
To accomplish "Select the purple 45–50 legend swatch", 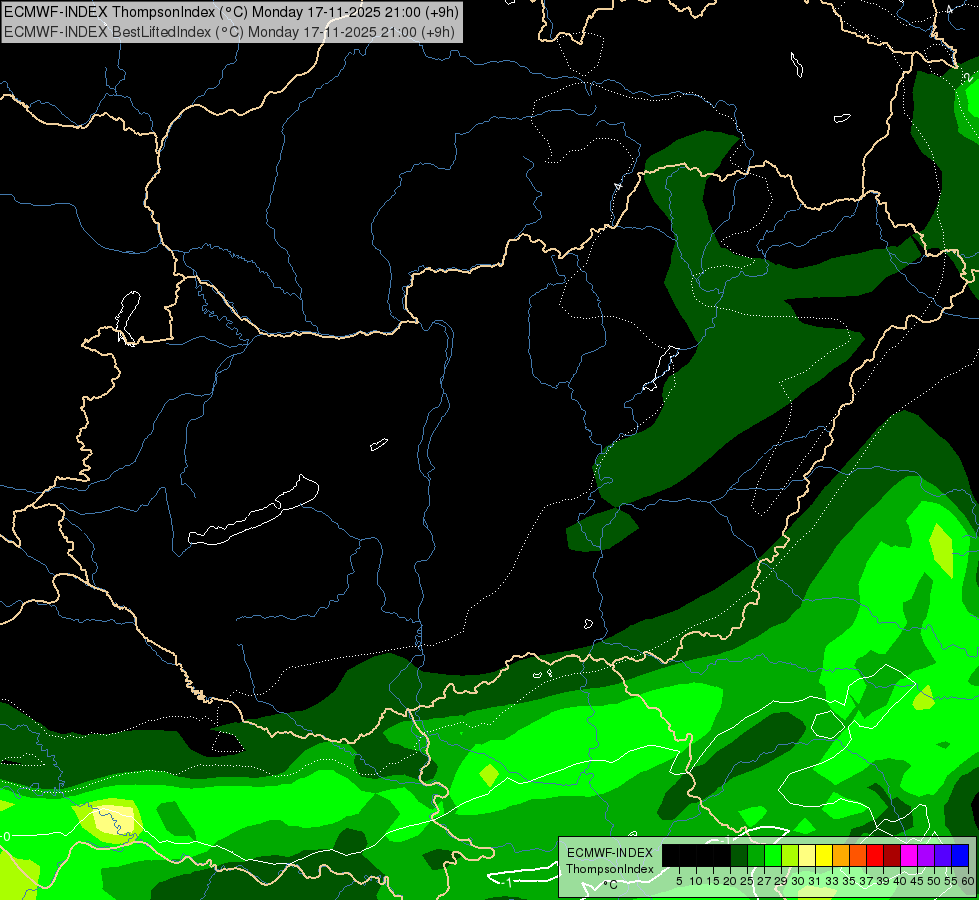I will point(926,856).
